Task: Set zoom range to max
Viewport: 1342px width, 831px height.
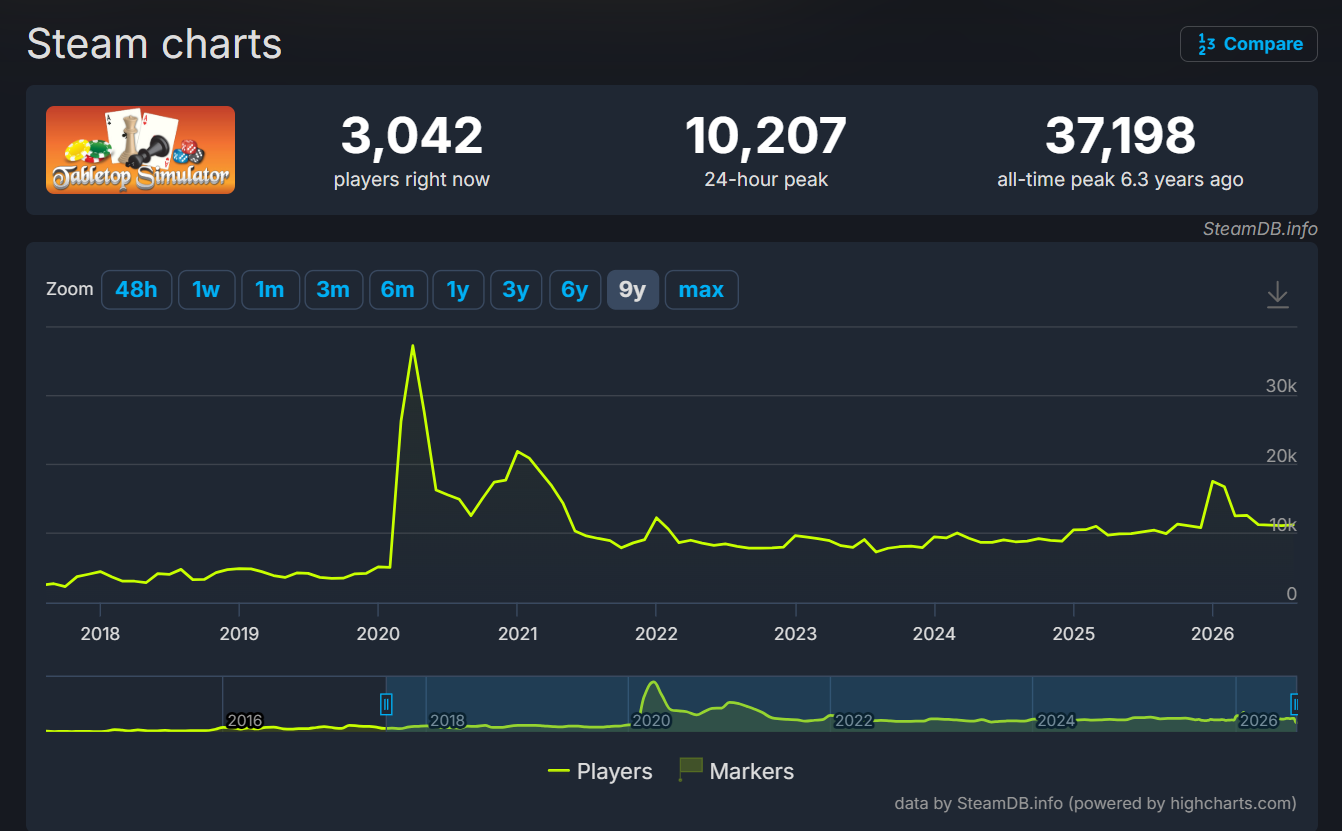Action: click(x=701, y=290)
